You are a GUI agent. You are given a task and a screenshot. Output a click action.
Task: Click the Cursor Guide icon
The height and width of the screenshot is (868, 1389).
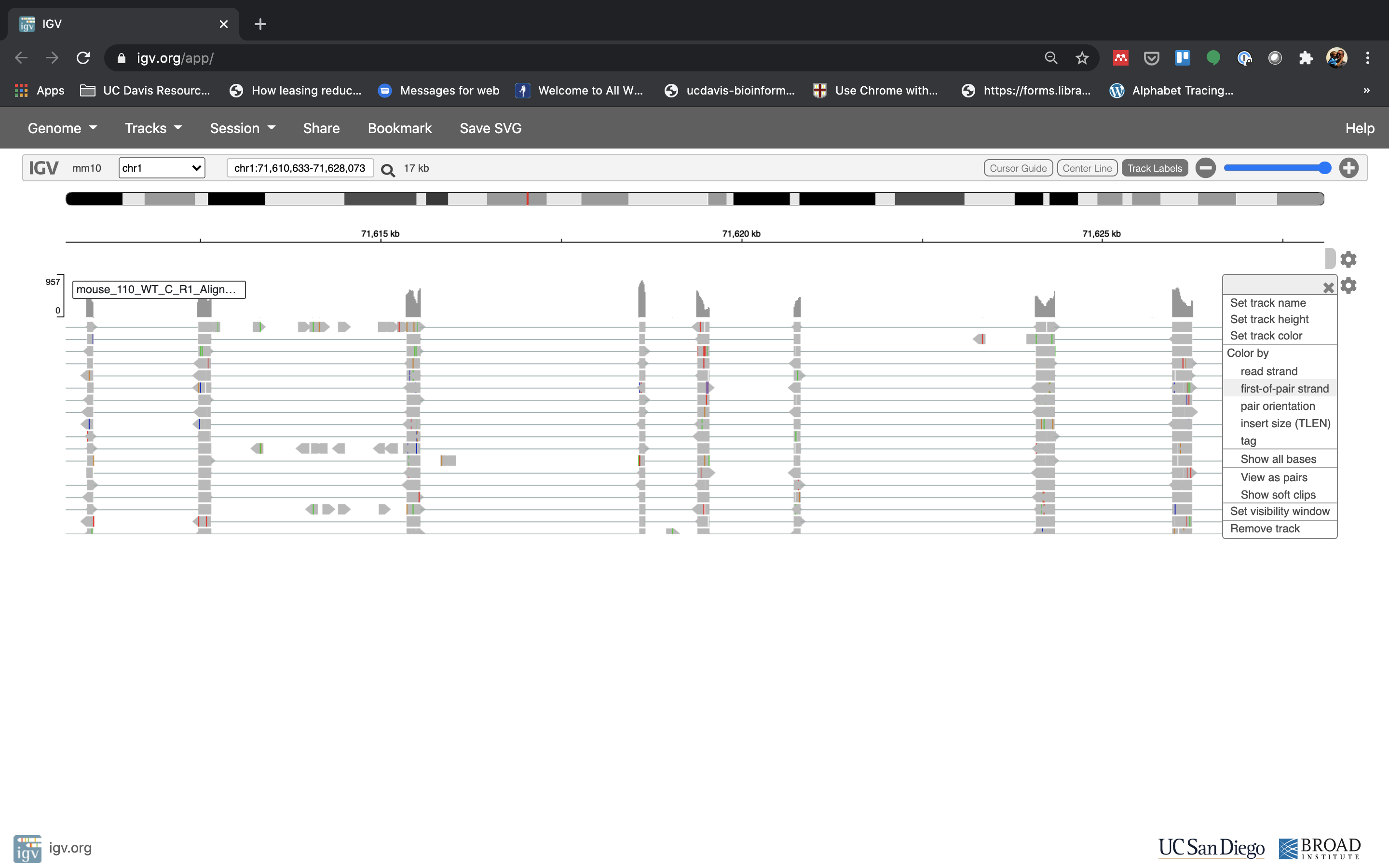pyautogui.click(x=1018, y=168)
